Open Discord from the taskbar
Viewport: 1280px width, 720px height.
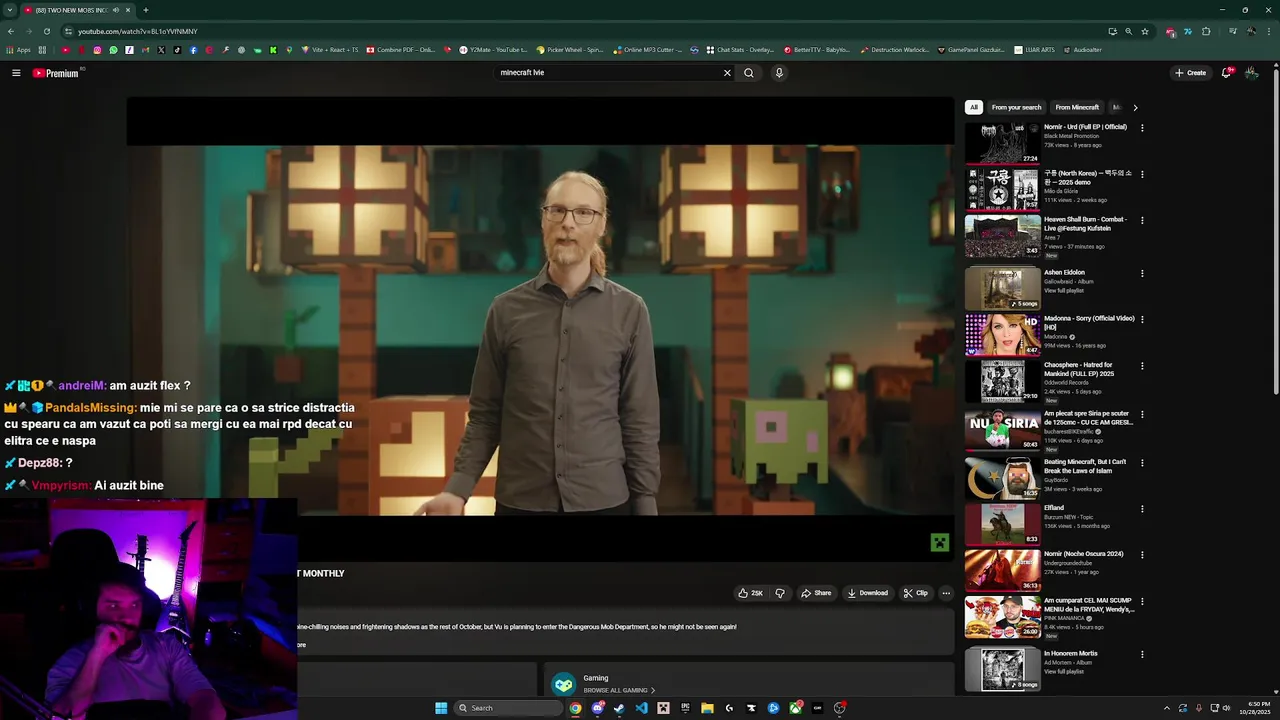tap(597, 708)
